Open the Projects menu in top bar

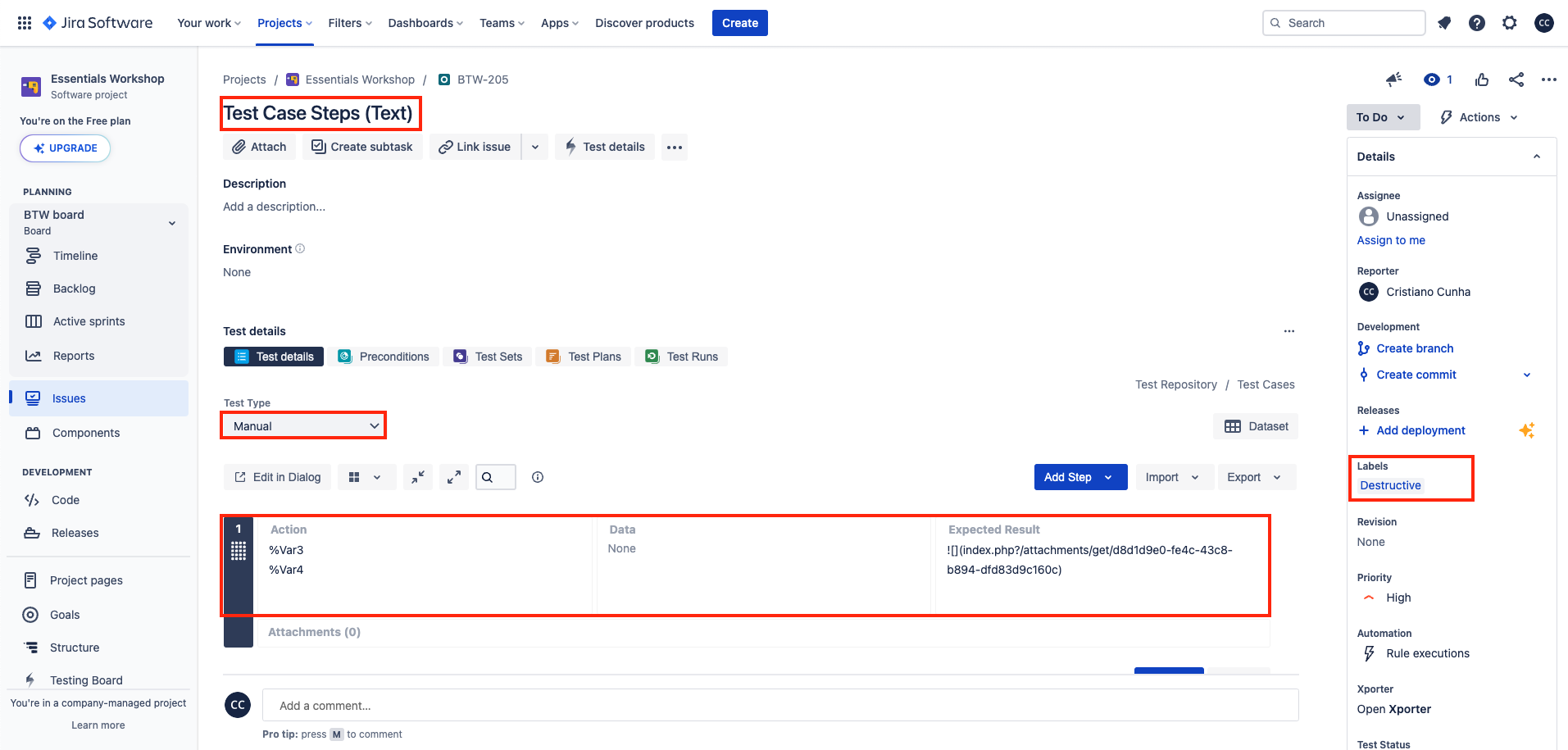284,23
